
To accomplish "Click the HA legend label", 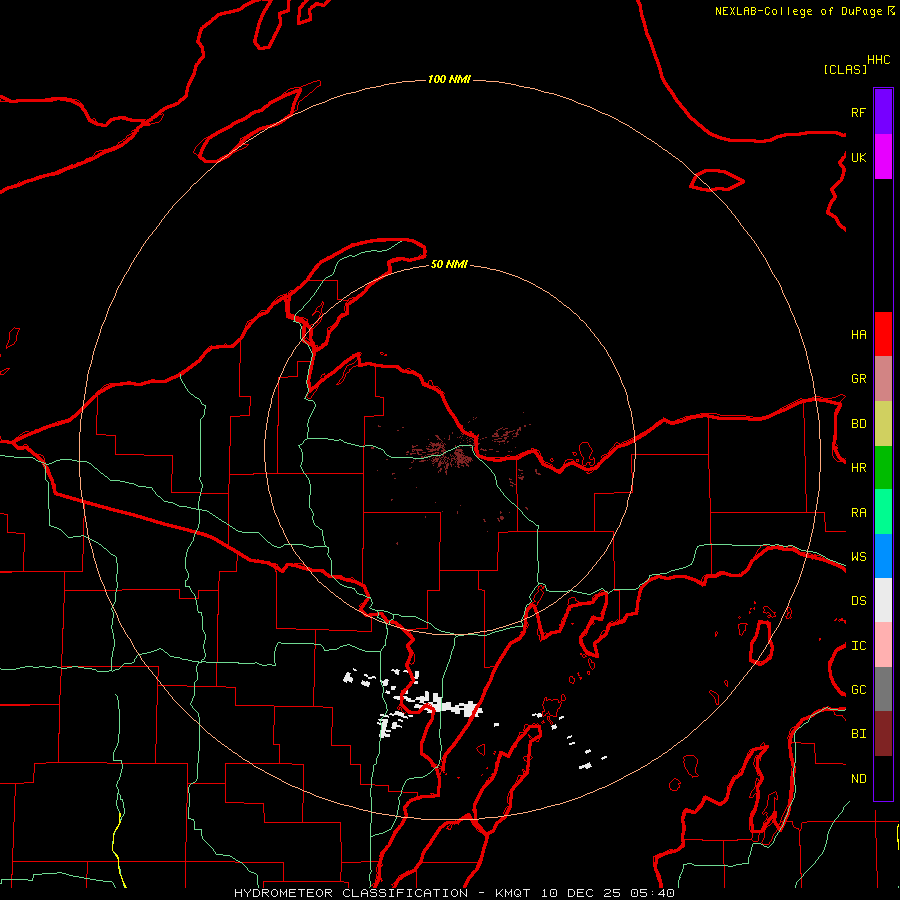I will tap(858, 334).
